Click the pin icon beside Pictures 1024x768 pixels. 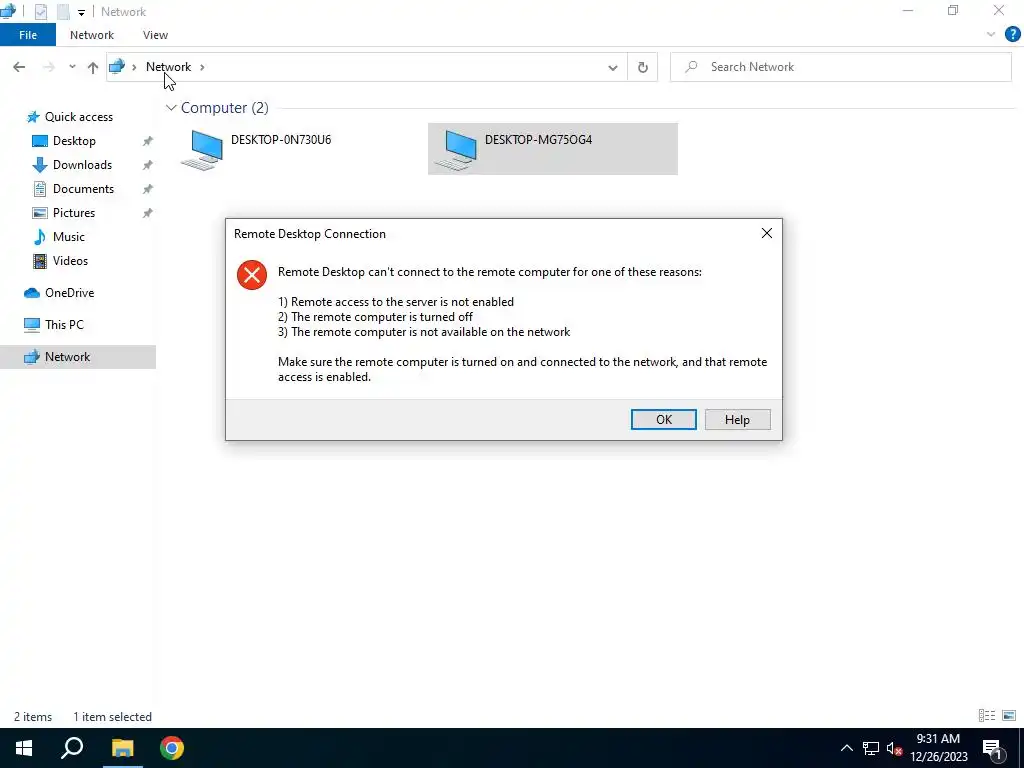click(x=148, y=213)
